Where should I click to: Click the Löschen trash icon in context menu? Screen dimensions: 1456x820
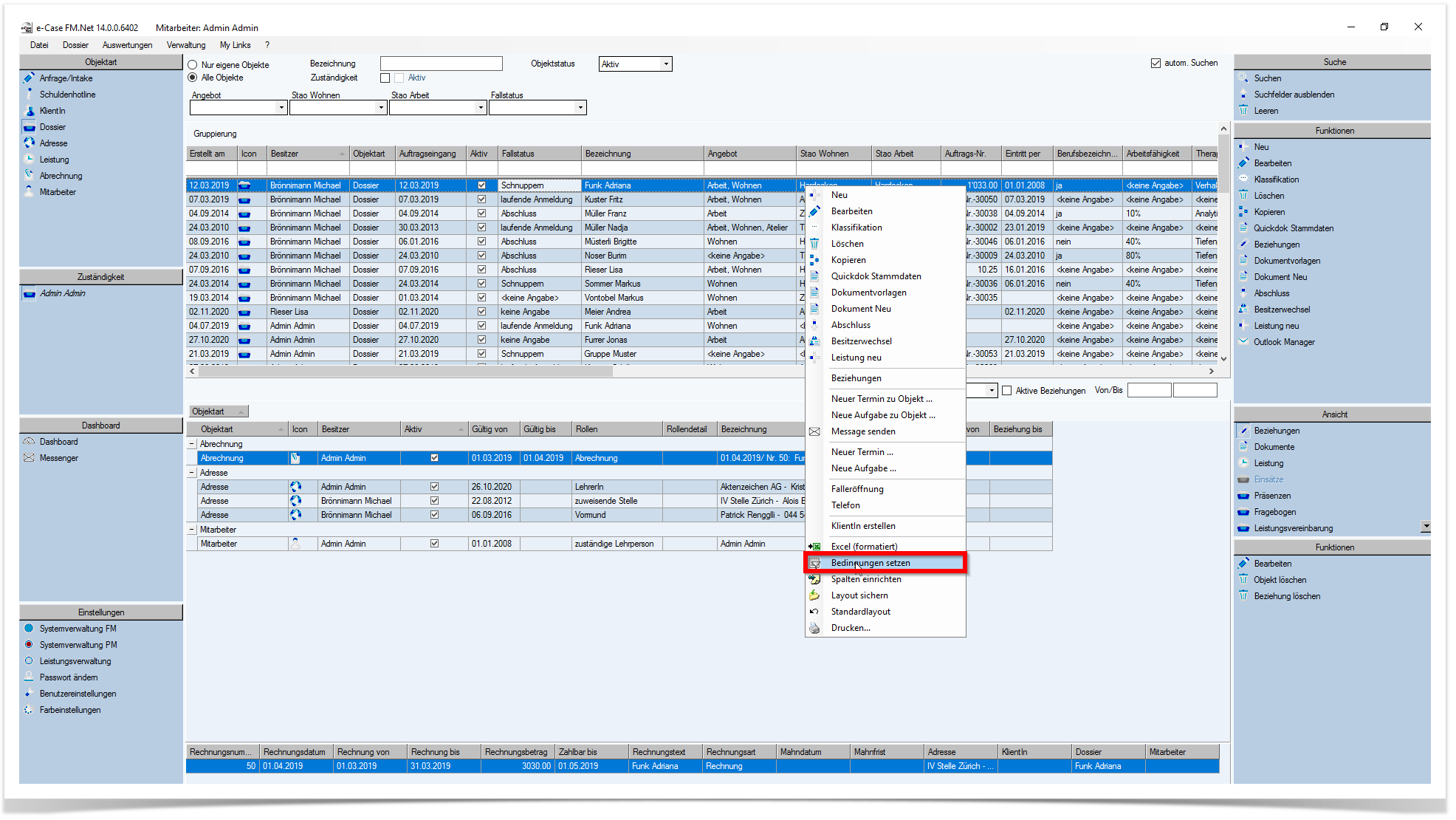click(814, 243)
